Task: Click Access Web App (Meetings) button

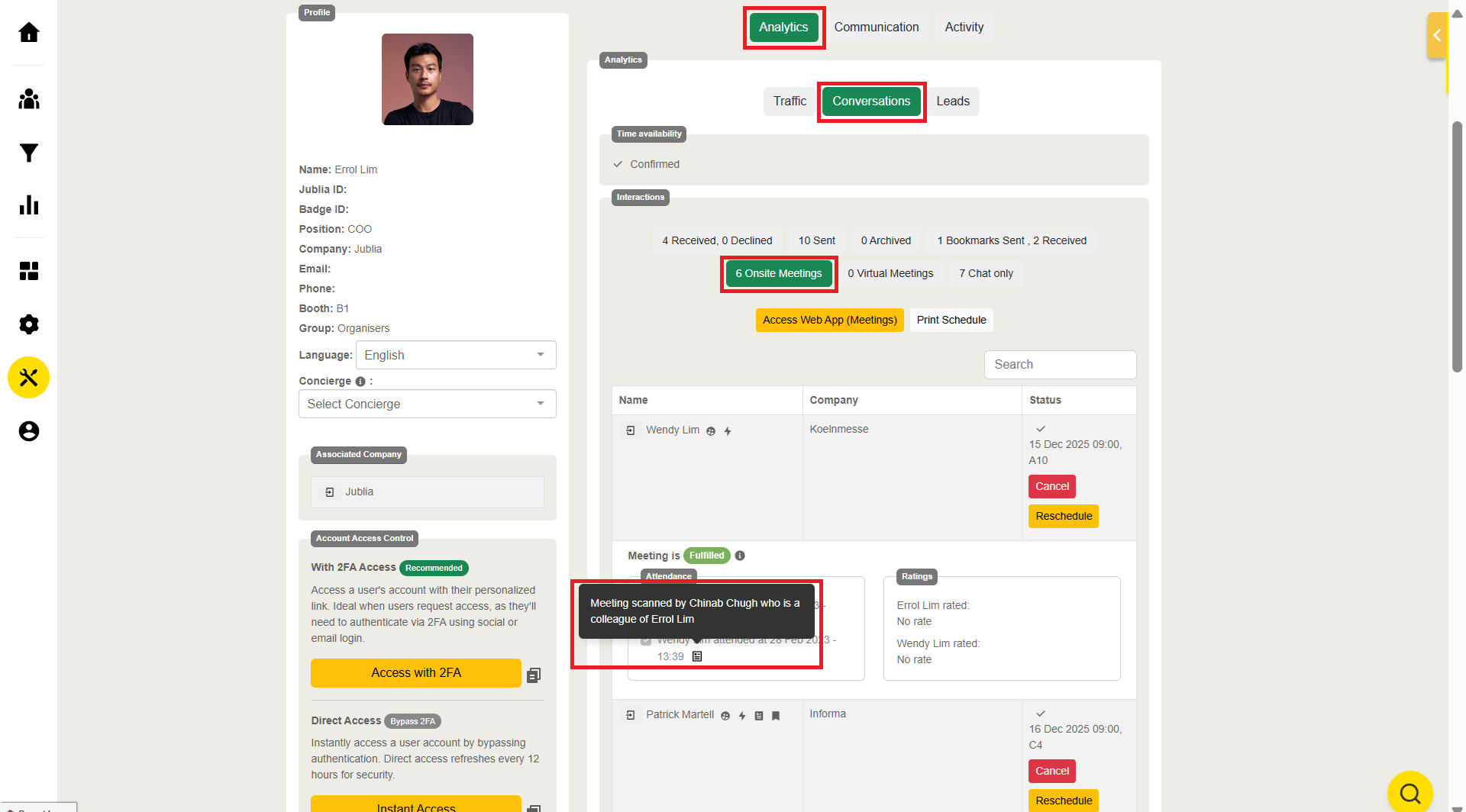Action: pos(830,320)
